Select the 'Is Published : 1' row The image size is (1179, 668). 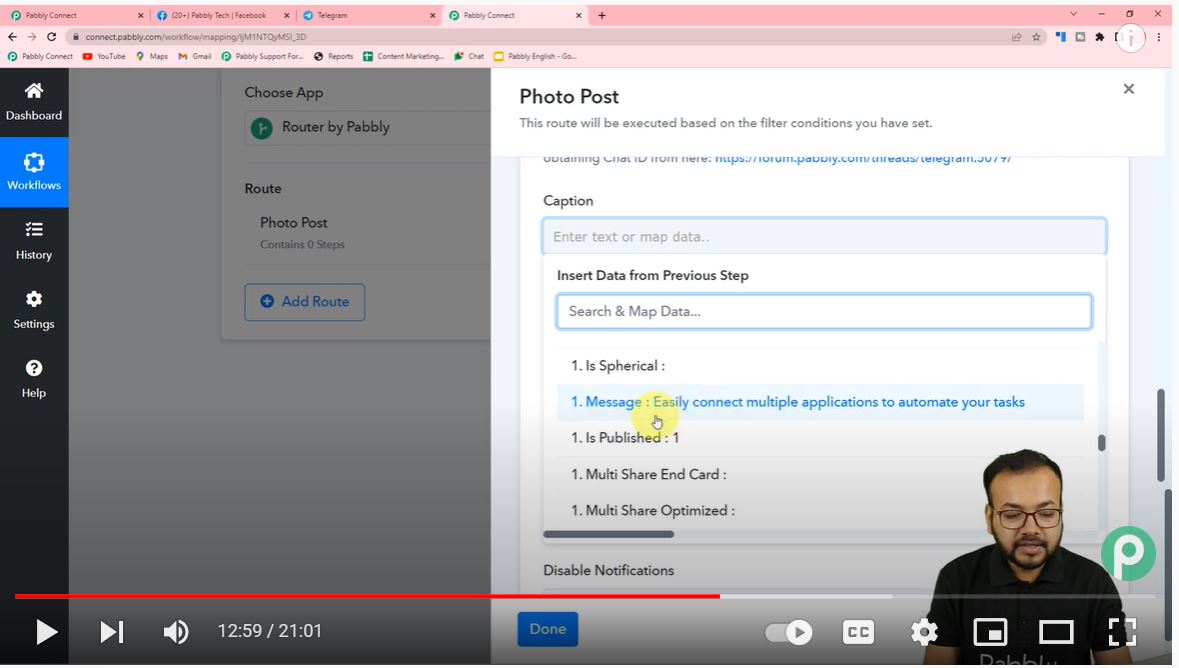(820, 438)
